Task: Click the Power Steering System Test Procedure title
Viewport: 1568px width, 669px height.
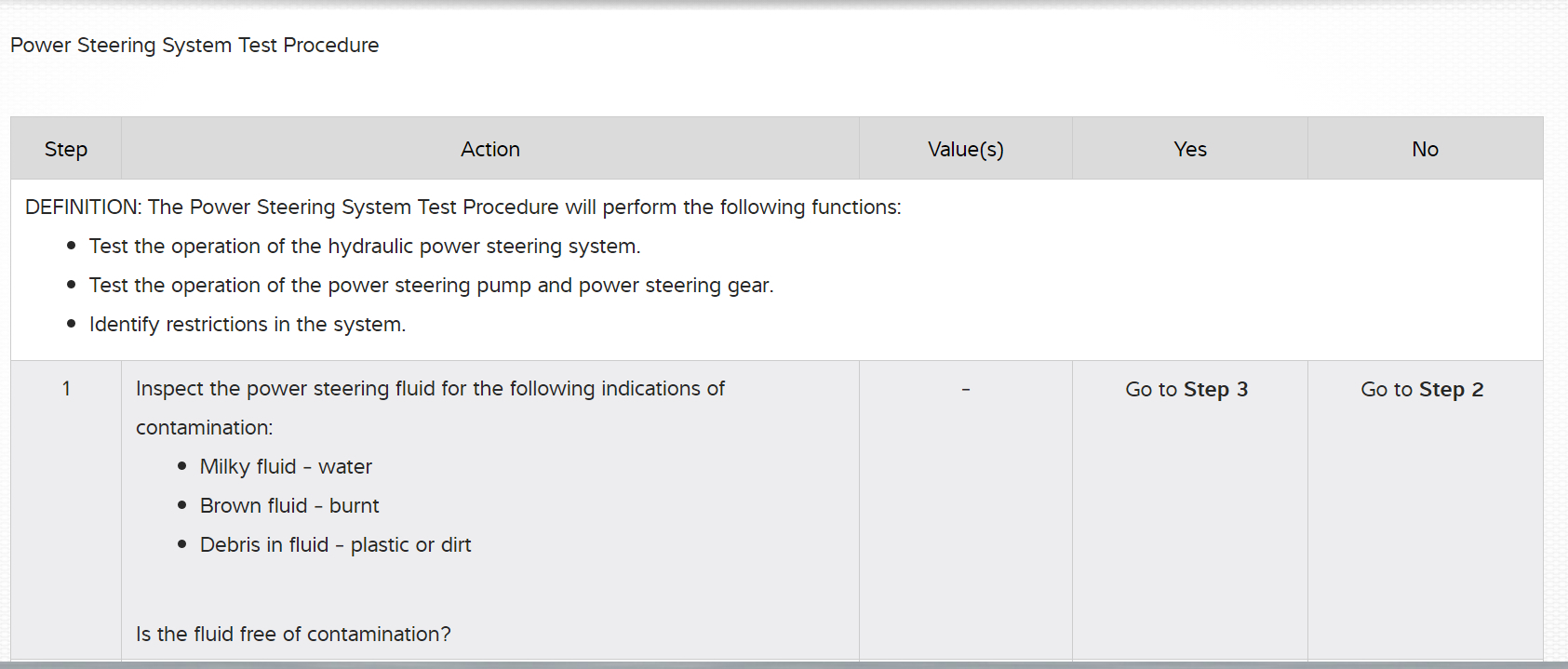Action: [x=194, y=45]
